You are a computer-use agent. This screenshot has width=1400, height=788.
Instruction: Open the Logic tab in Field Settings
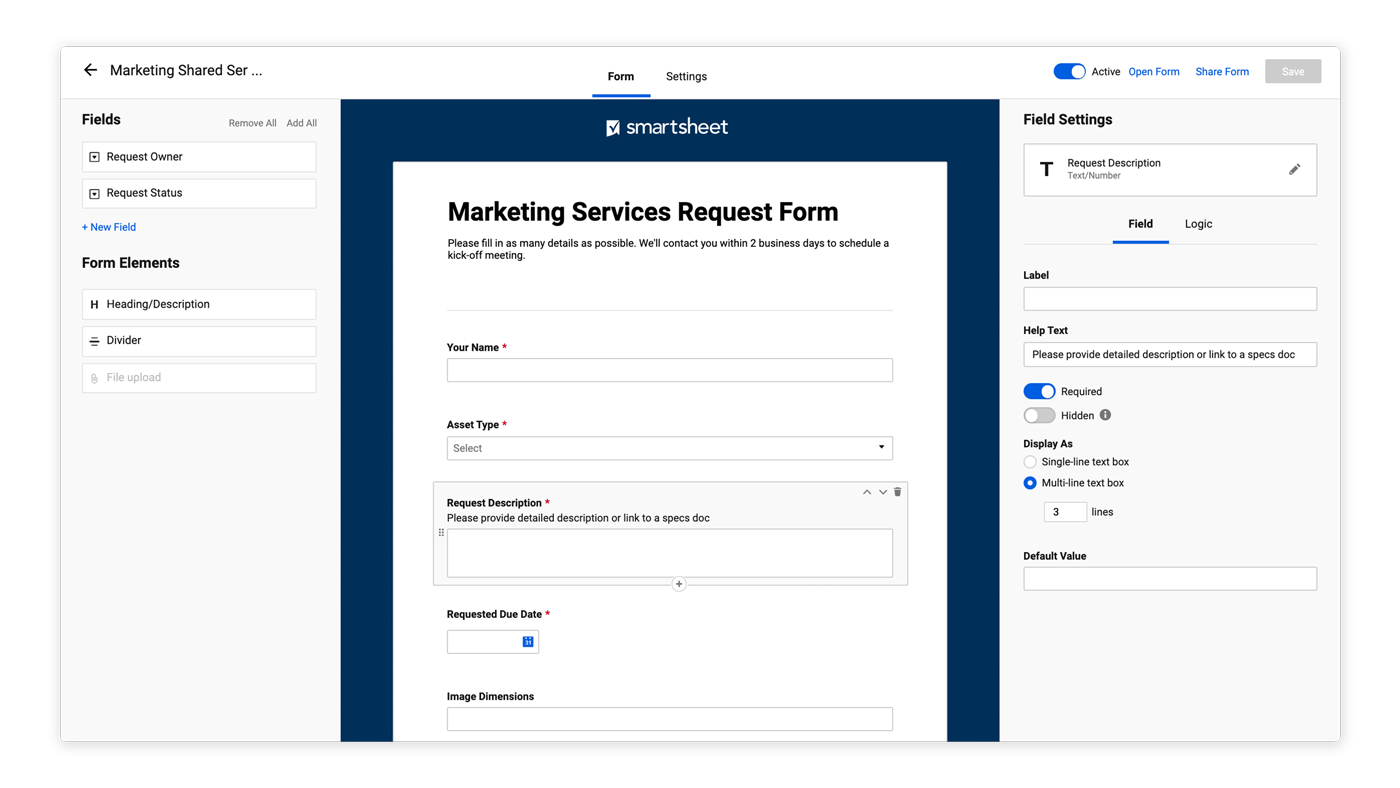pyautogui.click(x=1198, y=224)
